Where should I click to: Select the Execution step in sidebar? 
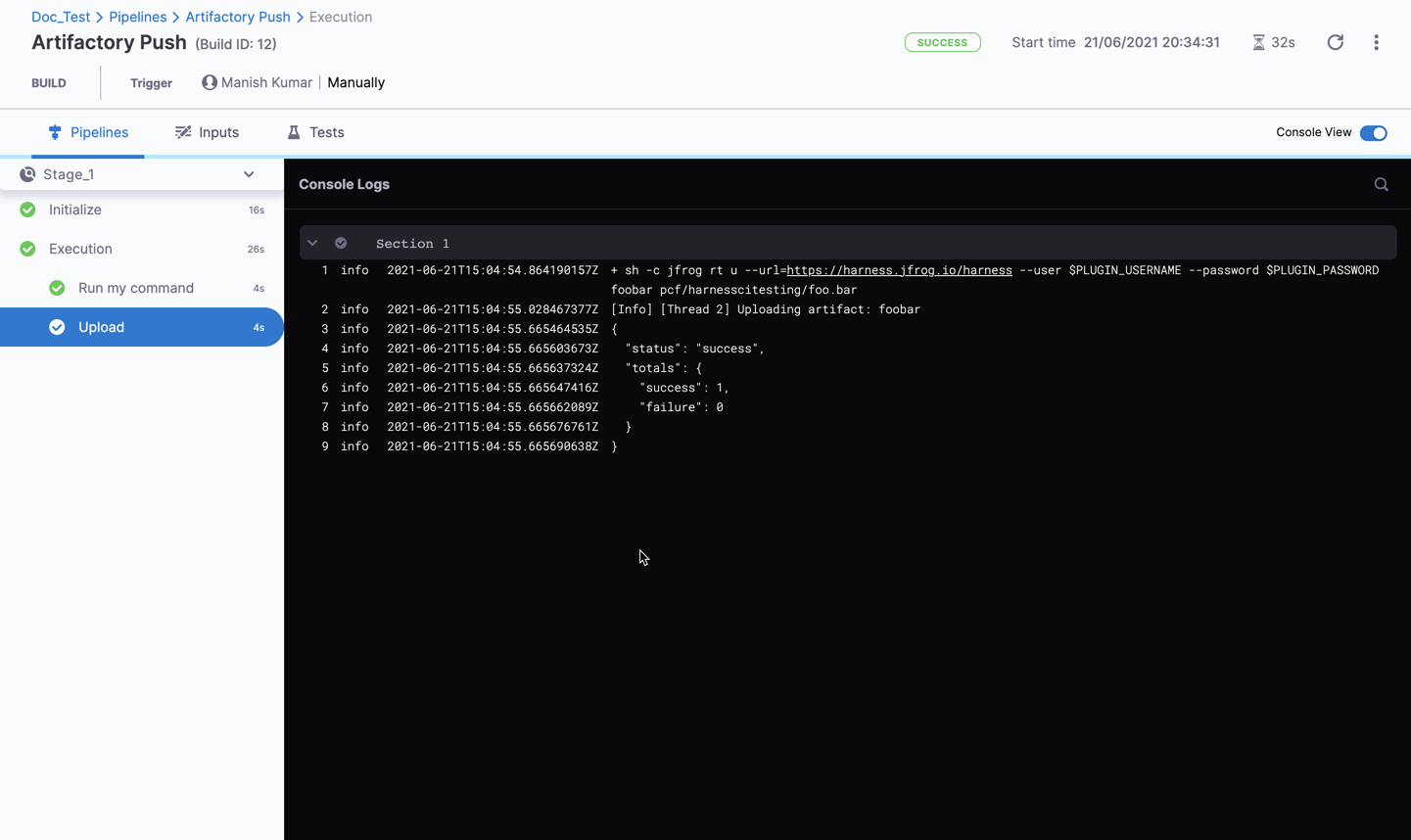click(80, 249)
